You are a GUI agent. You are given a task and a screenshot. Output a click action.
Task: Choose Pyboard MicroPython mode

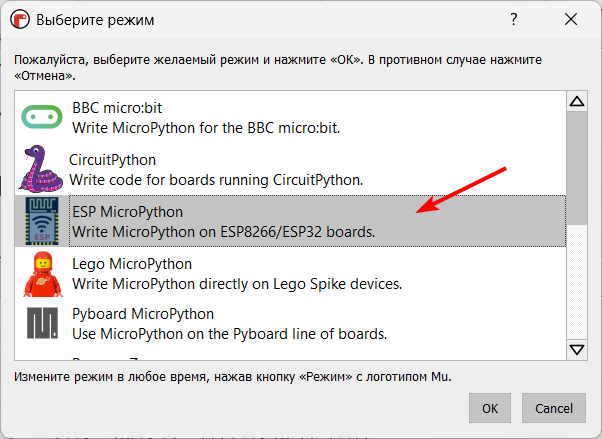click(290, 324)
